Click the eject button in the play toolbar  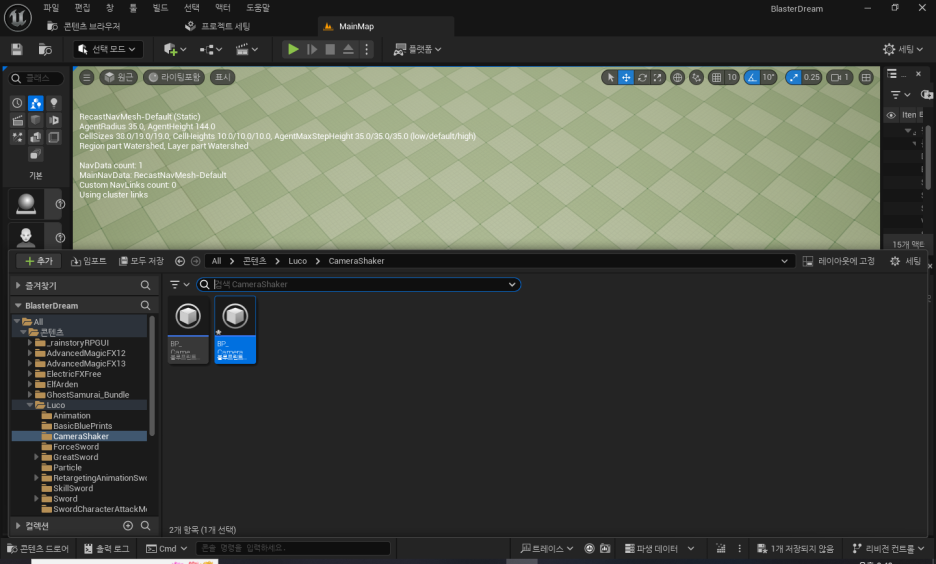coord(348,49)
